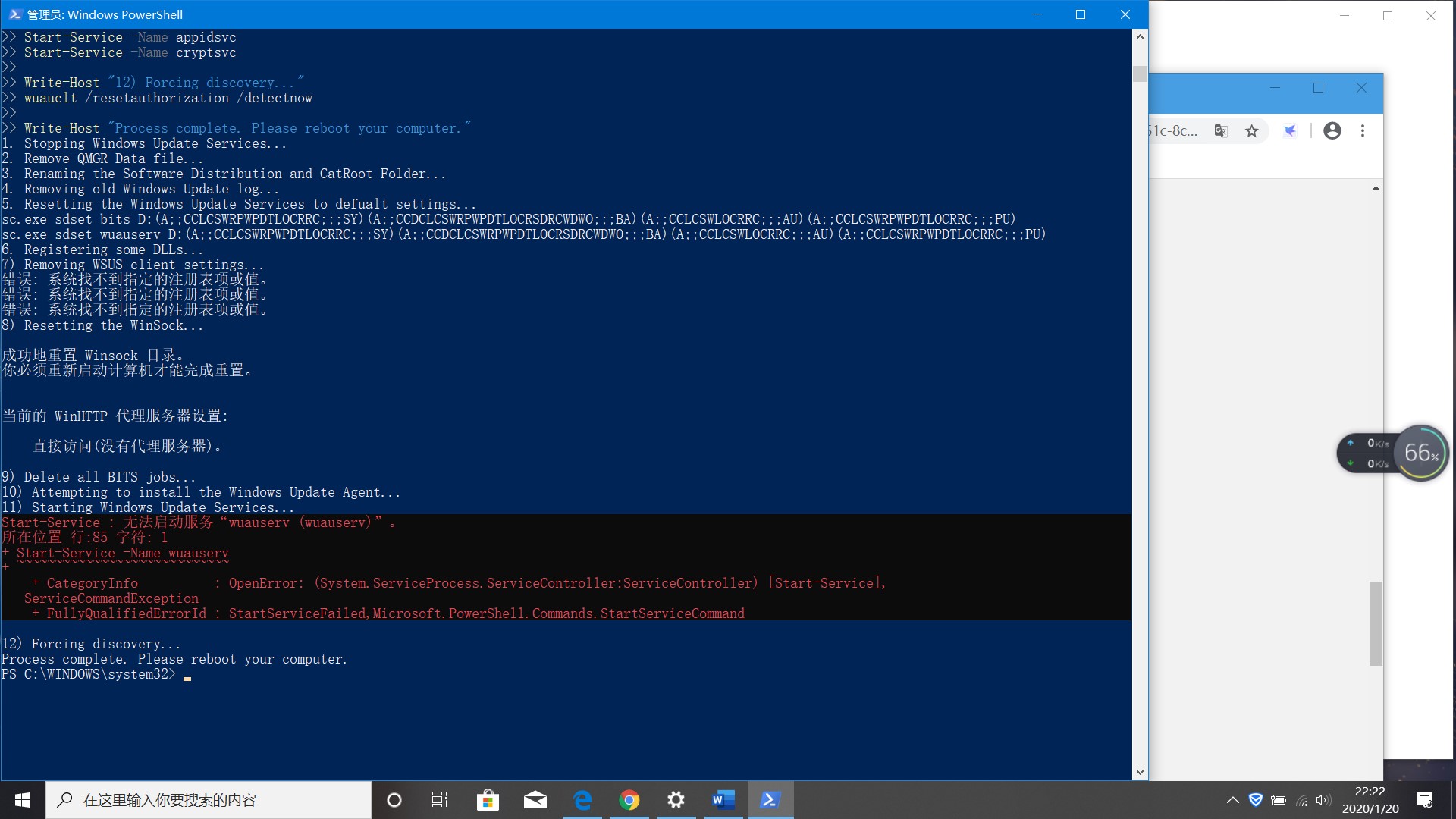This screenshot has width=1456, height=819.
Task: Open the Chrome profile avatar
Action: point(1332,131)
